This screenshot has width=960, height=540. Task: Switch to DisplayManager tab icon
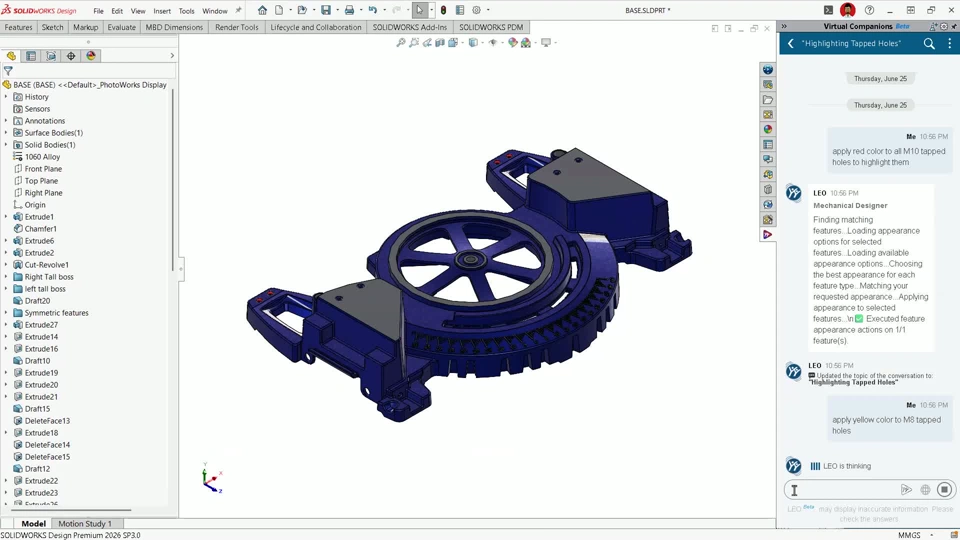[x=91, y=56]
